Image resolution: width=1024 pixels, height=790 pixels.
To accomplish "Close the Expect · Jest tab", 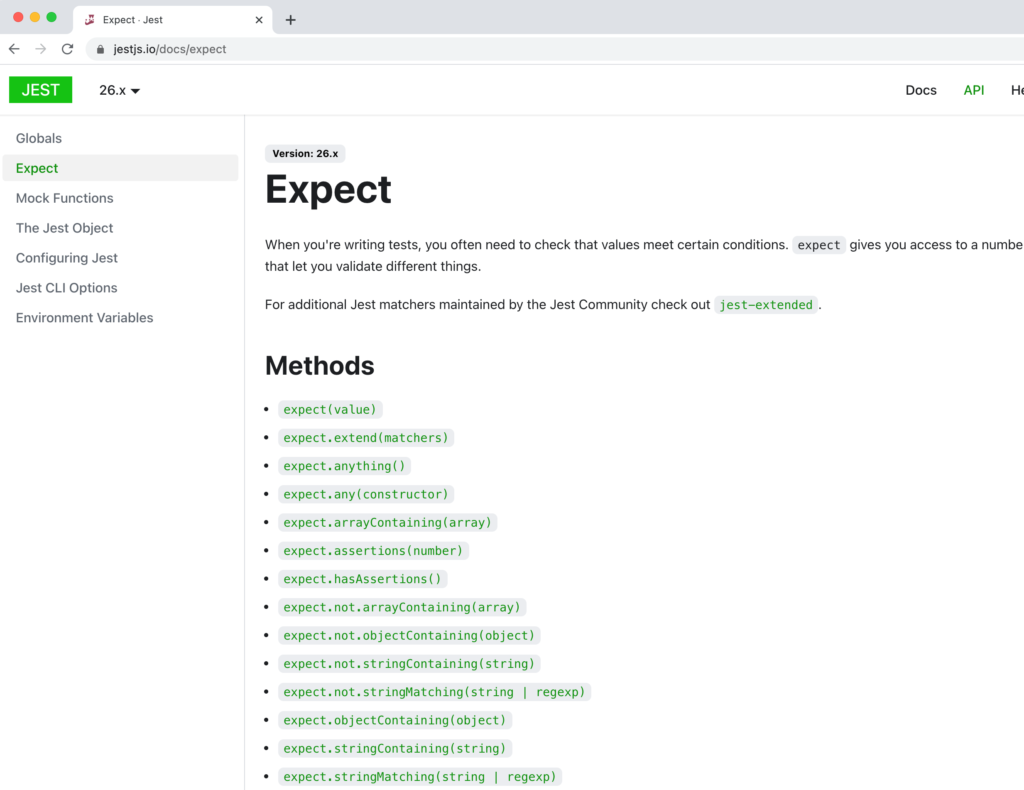I will point(259,20).
